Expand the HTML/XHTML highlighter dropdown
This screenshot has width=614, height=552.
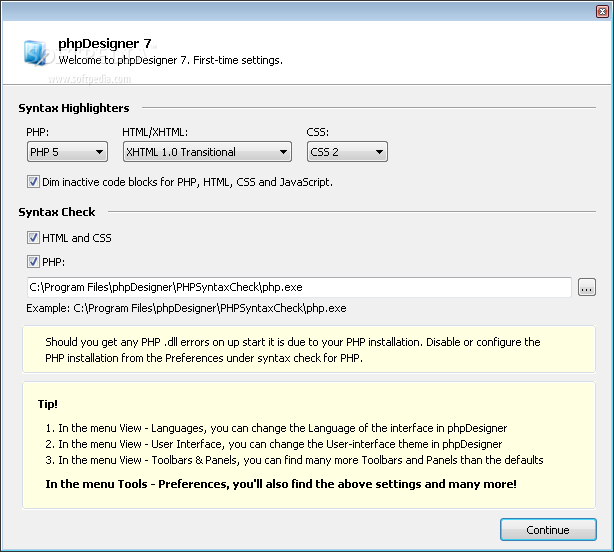point(207,152)
